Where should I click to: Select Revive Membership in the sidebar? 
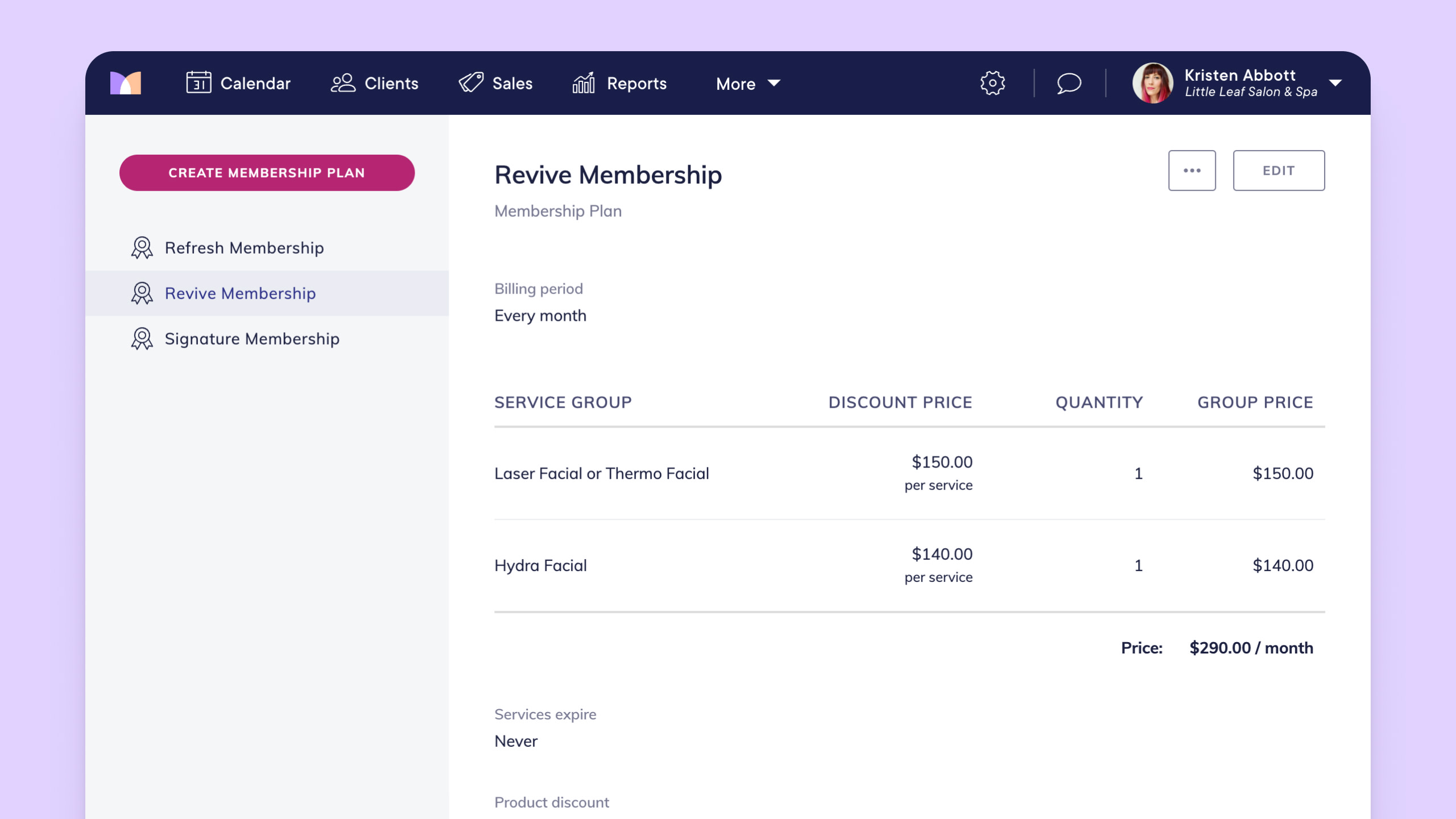tap(240, 293)
